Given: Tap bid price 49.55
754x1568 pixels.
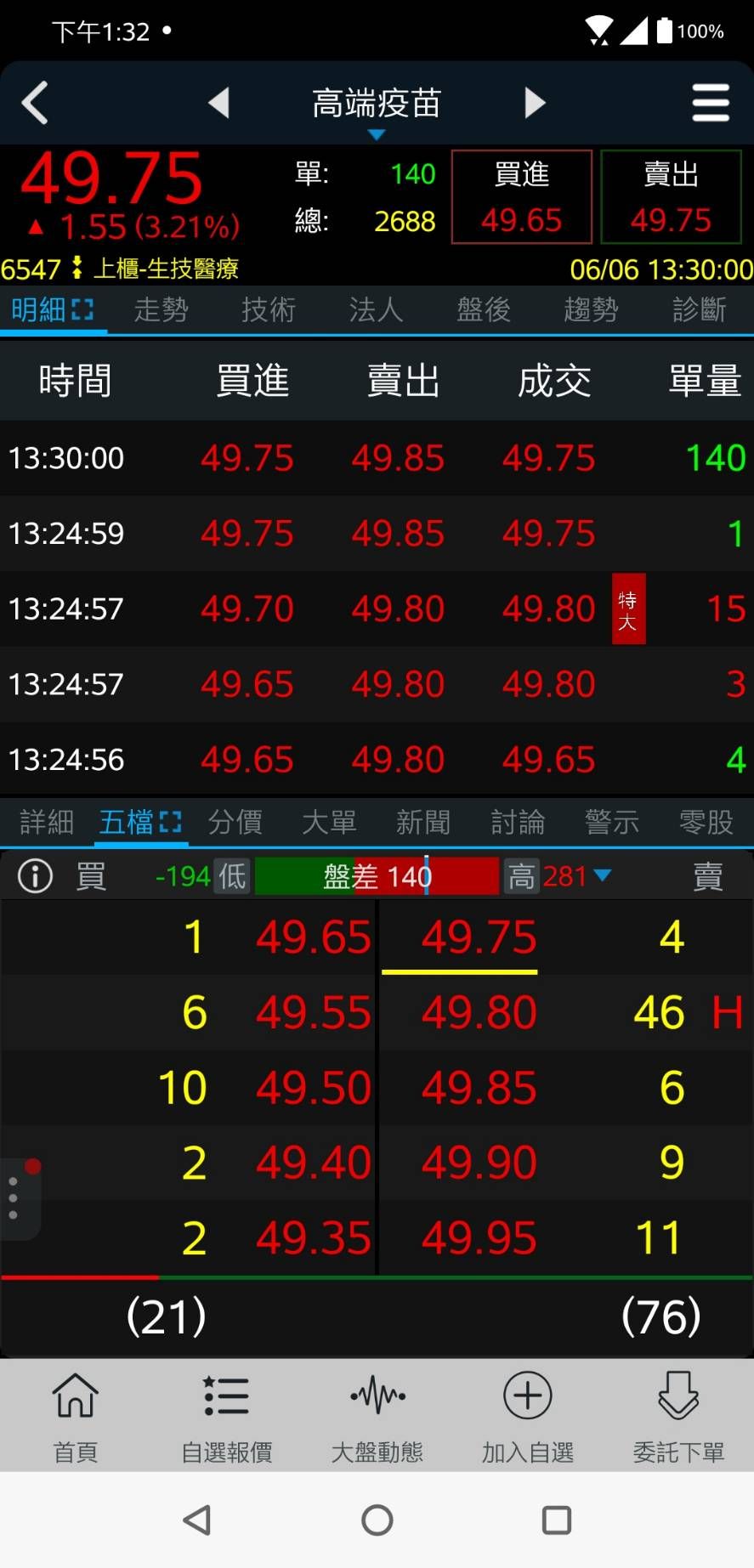Looking at the screenshot, I should tap(314, 1012).
